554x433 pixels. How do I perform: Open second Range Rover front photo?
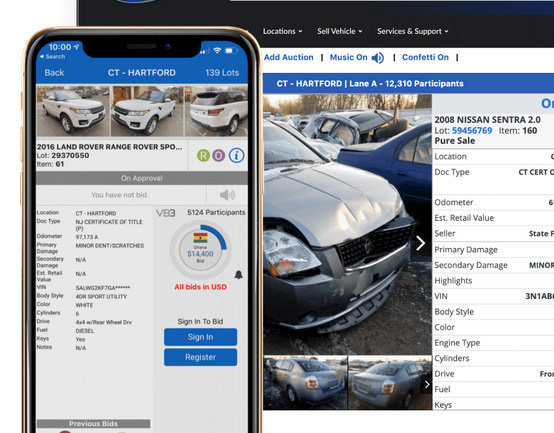[x=147, y=111]
